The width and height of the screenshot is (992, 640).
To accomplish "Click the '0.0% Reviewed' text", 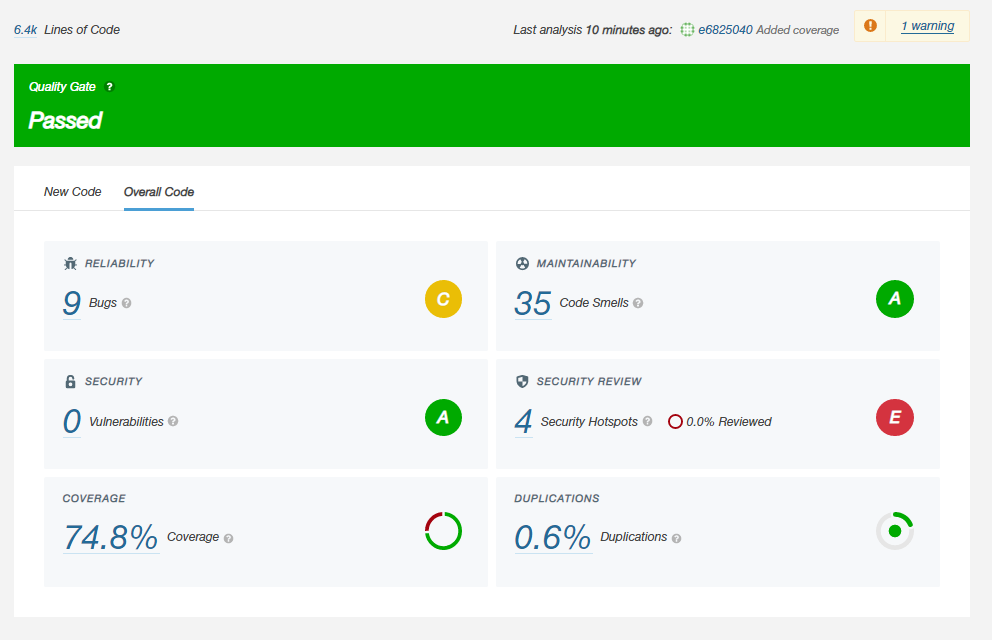I will point(729,422).
